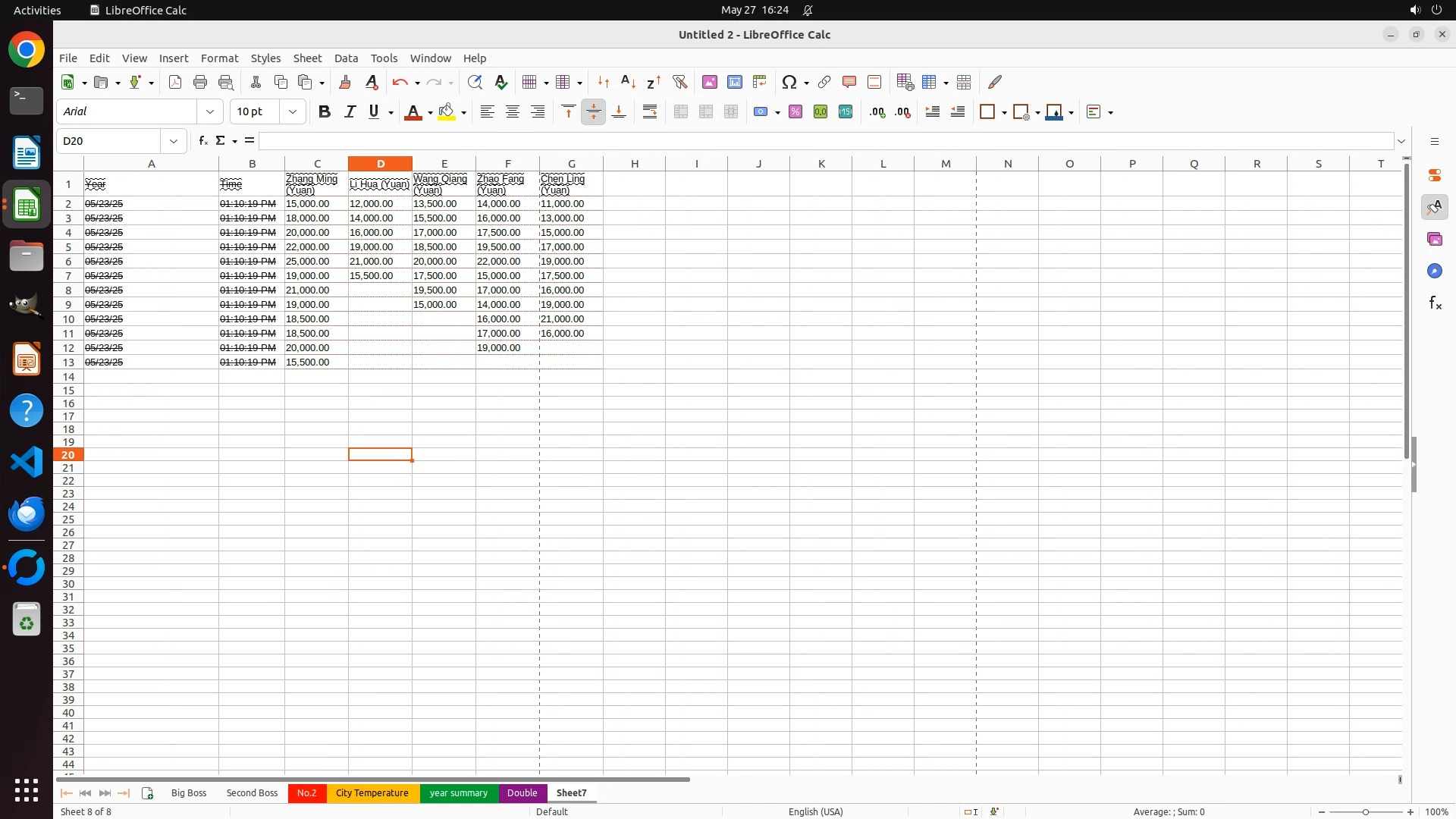Image resolution: width=1456 pixels, height=819 pixels.
Task: Click the Format as Percent icon
Action: click(x=795, y=112)
